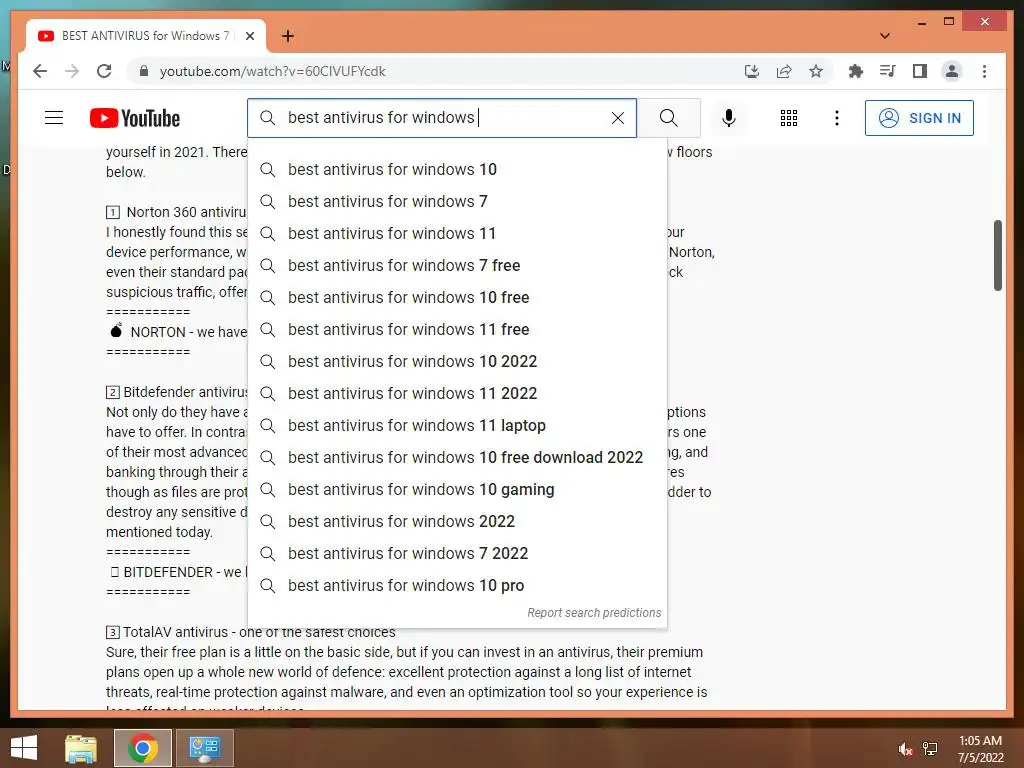The height and width of the screenshot is (768, 1024).
Task: Click muted volume tray icon
Action: pos(905,749)
